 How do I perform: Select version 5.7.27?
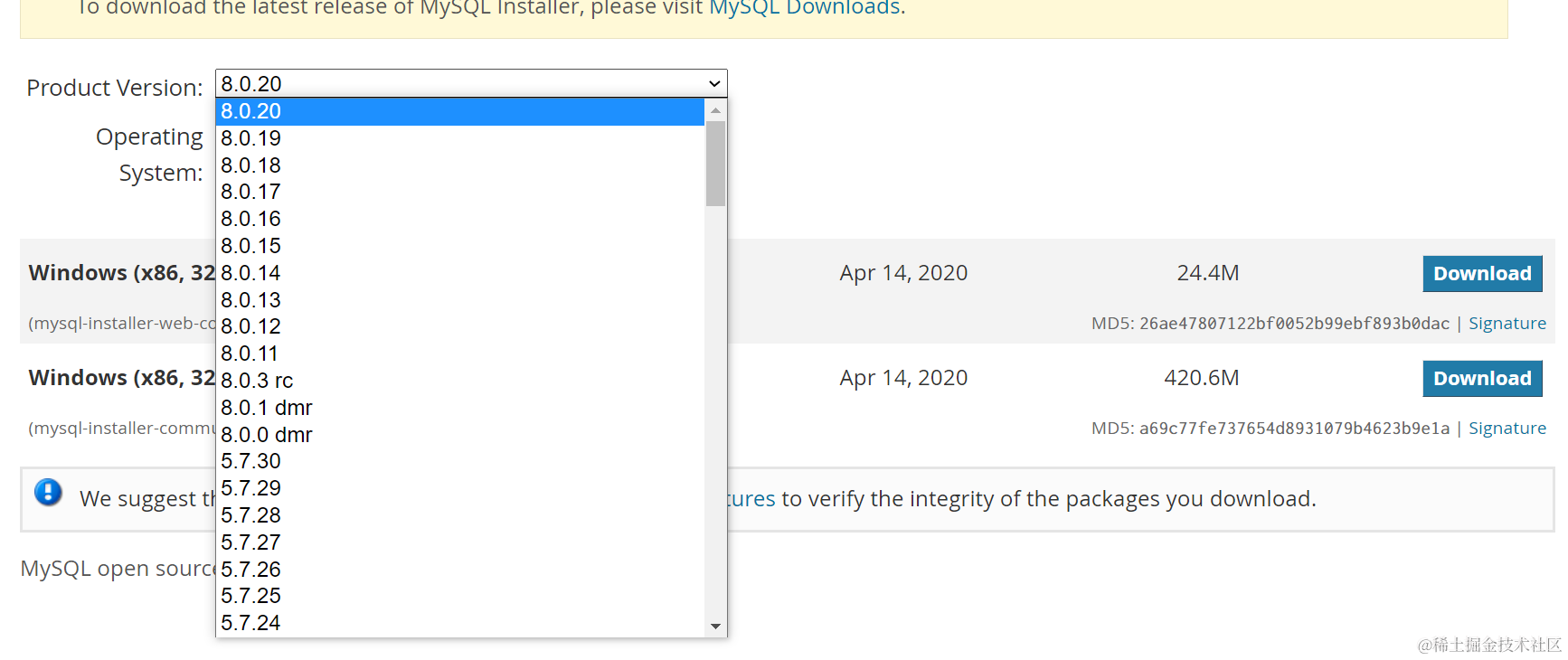pos(460,542)
